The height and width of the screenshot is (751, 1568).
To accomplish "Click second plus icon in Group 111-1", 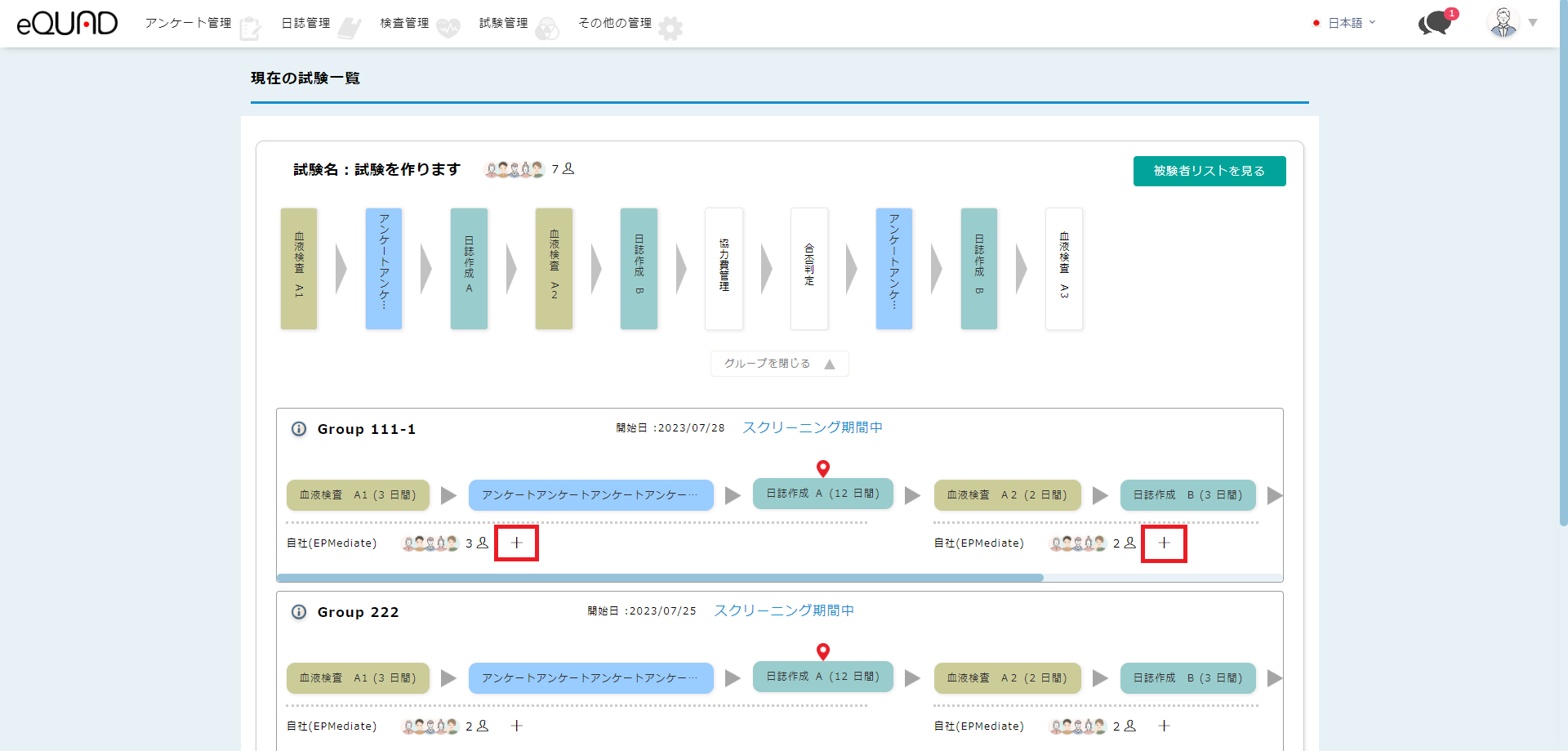I will point(1164,543).
